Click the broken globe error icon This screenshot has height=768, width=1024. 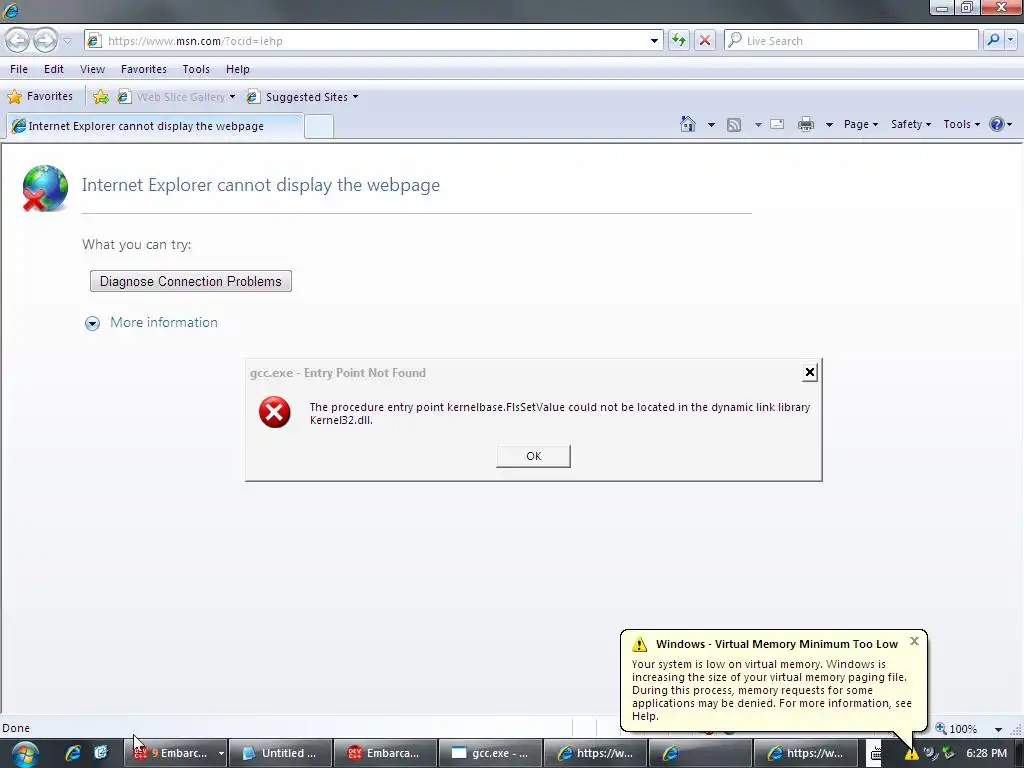(44, 188)
